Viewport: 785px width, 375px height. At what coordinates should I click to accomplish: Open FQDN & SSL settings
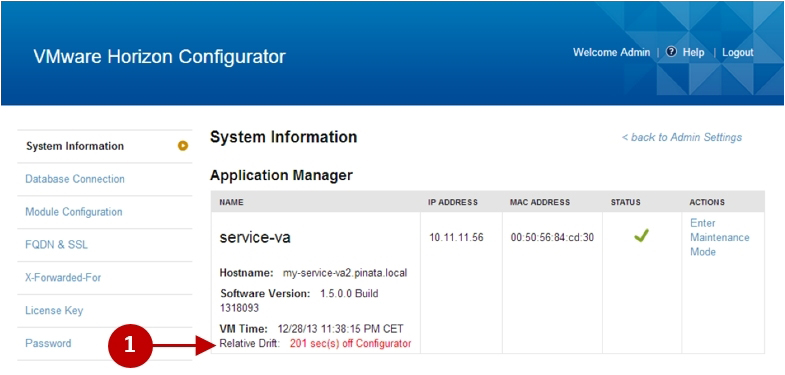tap(56, 245)
